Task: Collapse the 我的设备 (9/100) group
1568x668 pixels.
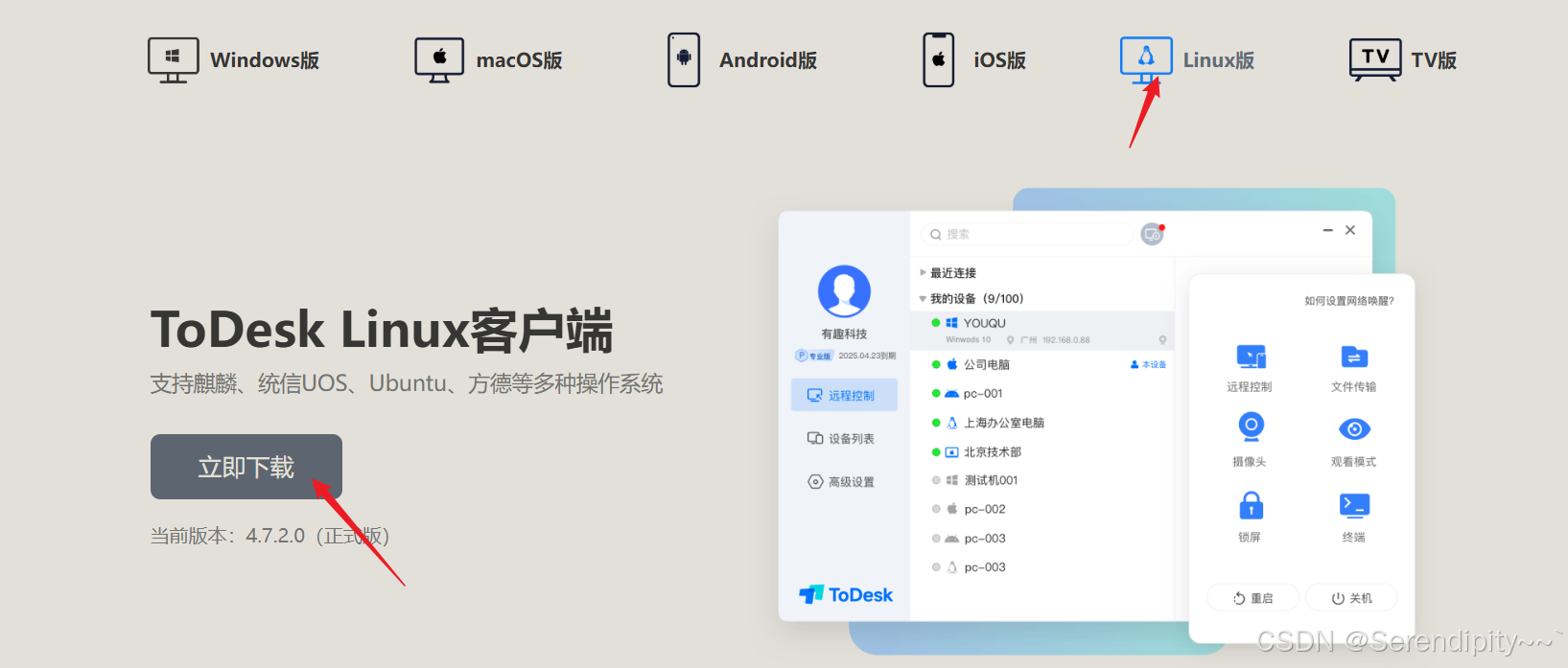Action: tap(971, 299)
